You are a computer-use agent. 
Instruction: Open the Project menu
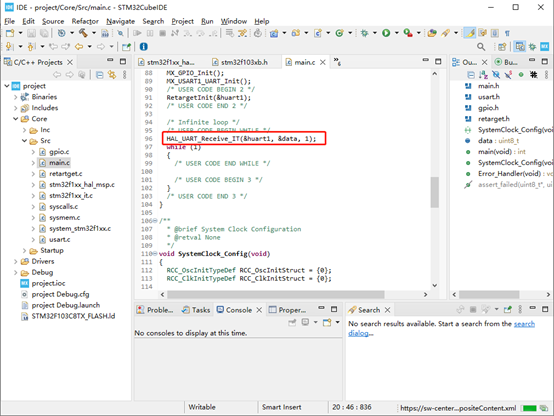coord(182,21)
